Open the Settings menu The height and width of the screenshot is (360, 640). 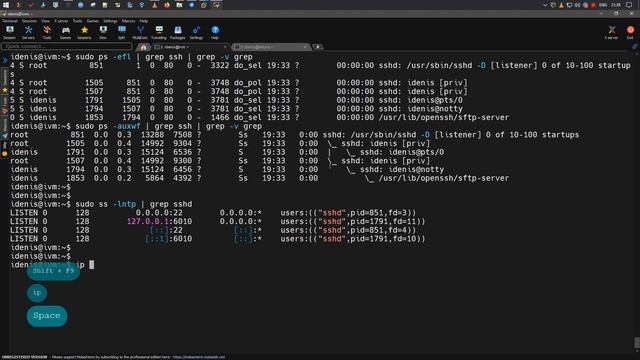click(x=110, y=21)
